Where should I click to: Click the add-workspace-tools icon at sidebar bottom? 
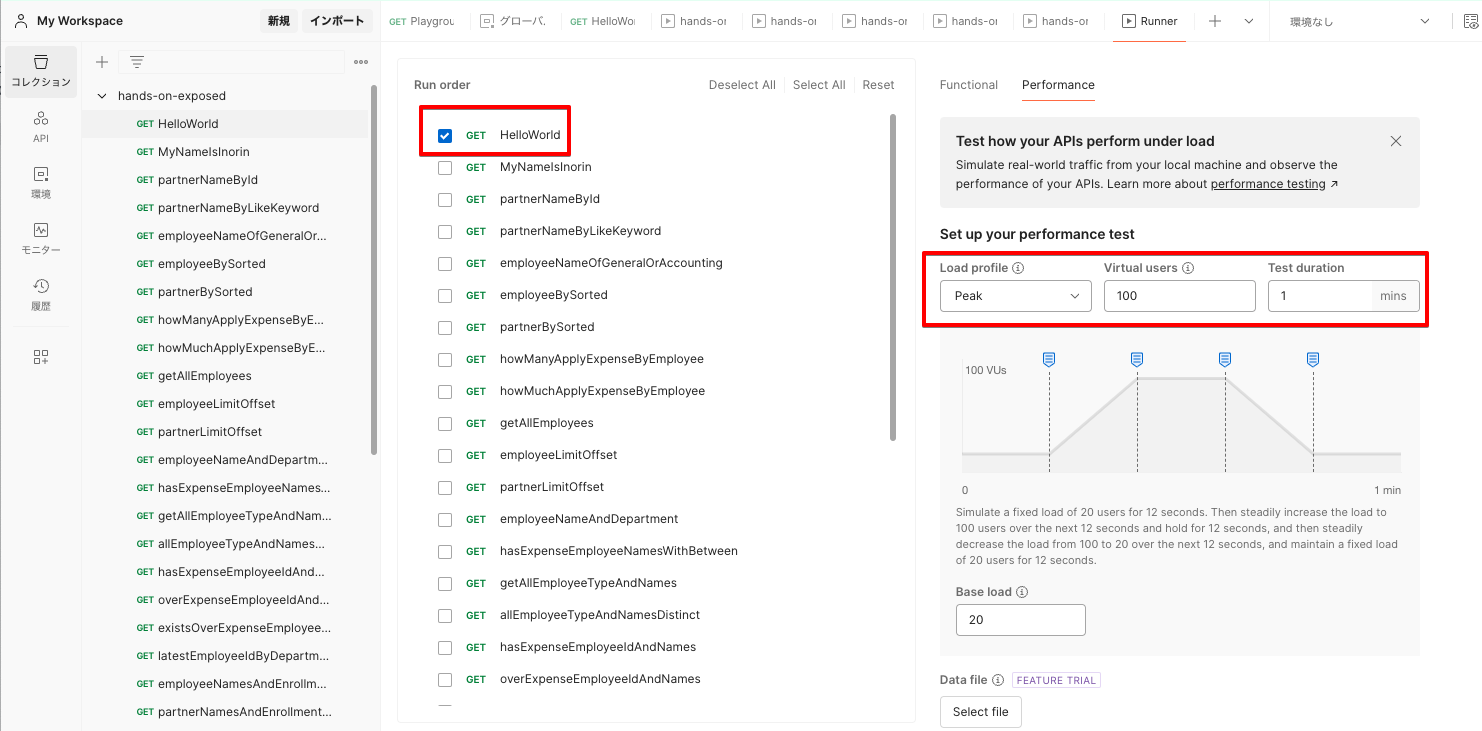pyautogui.click(x=40, y=356)
